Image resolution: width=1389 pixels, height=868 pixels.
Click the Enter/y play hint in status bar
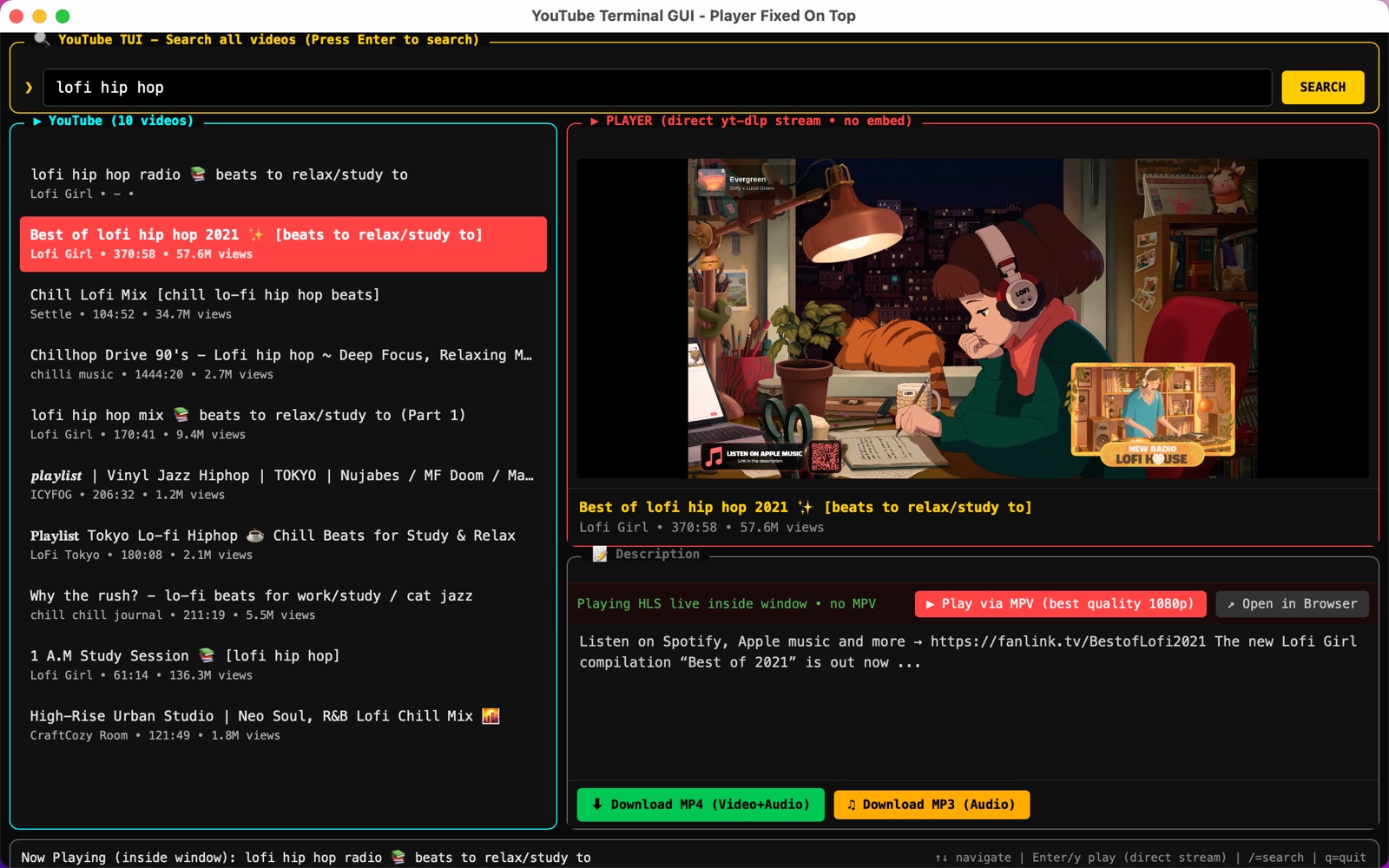pos(1129,857)
